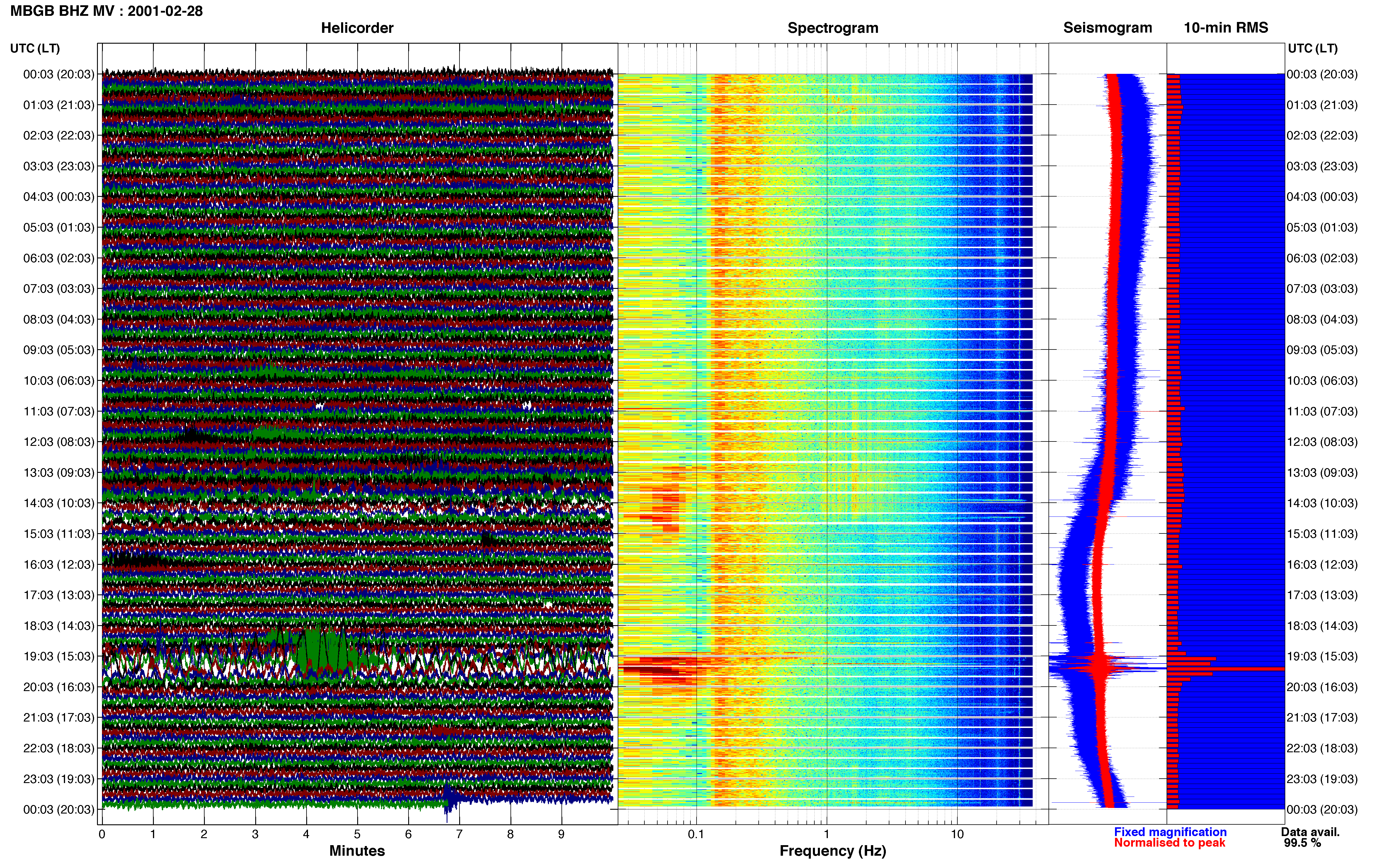
Task: Click right time label 20:03 (16:03)
Action: click(1322, 687)
